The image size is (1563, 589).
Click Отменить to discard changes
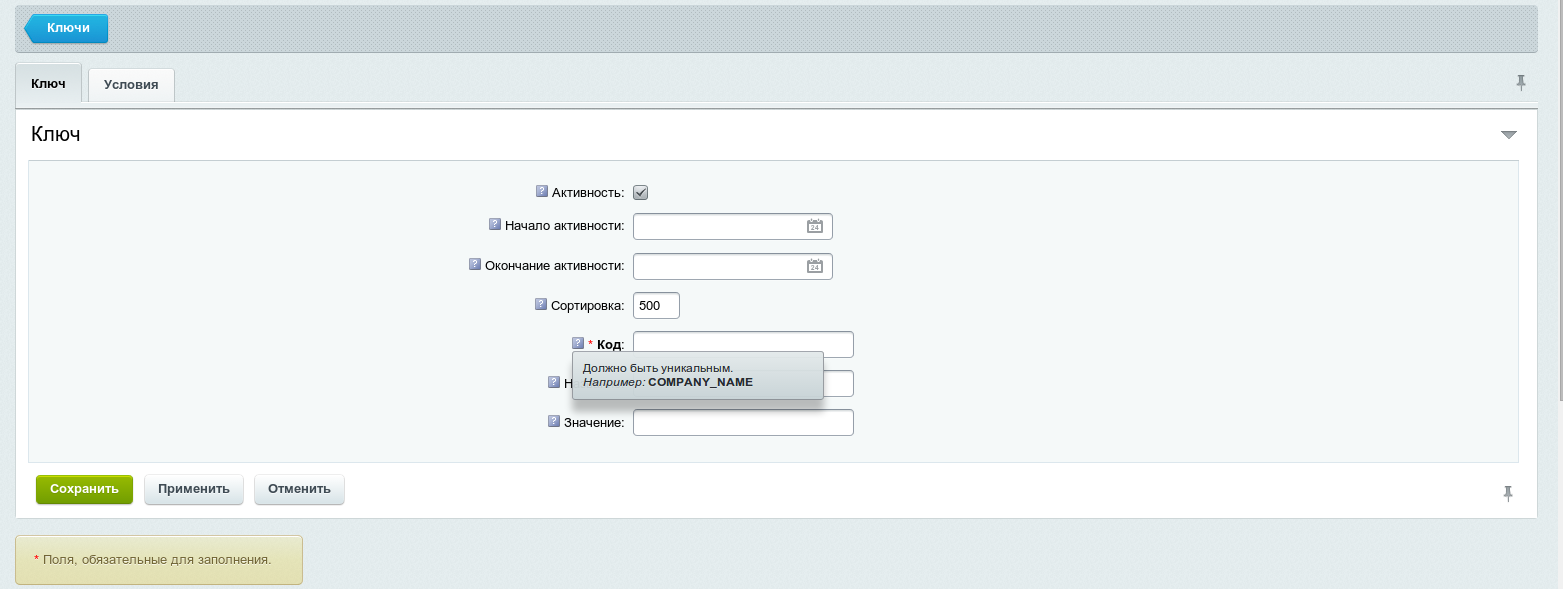[x=299, y=489]
